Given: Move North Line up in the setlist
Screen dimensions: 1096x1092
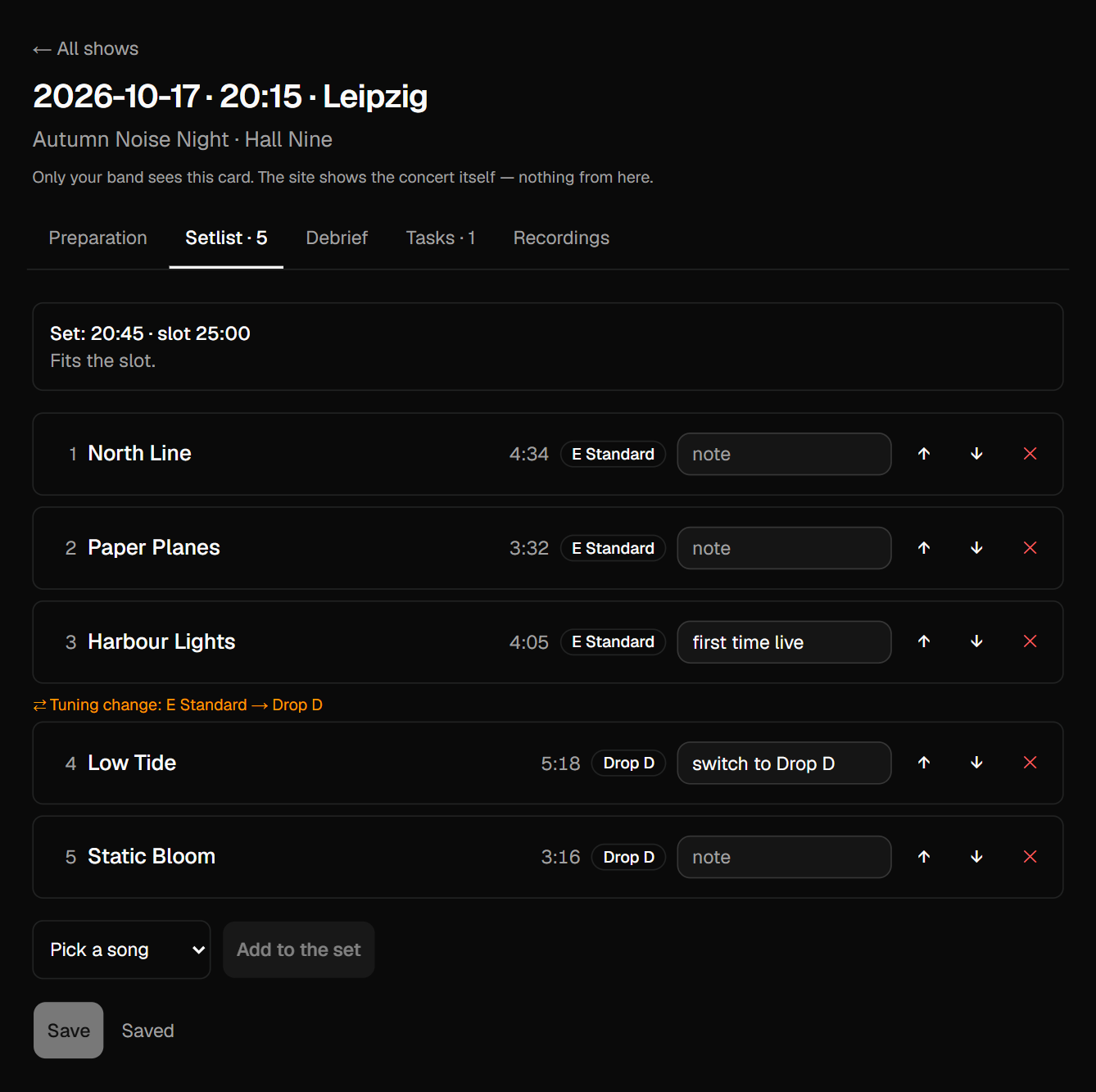Looking at the screenshot, I should (924, 454).
